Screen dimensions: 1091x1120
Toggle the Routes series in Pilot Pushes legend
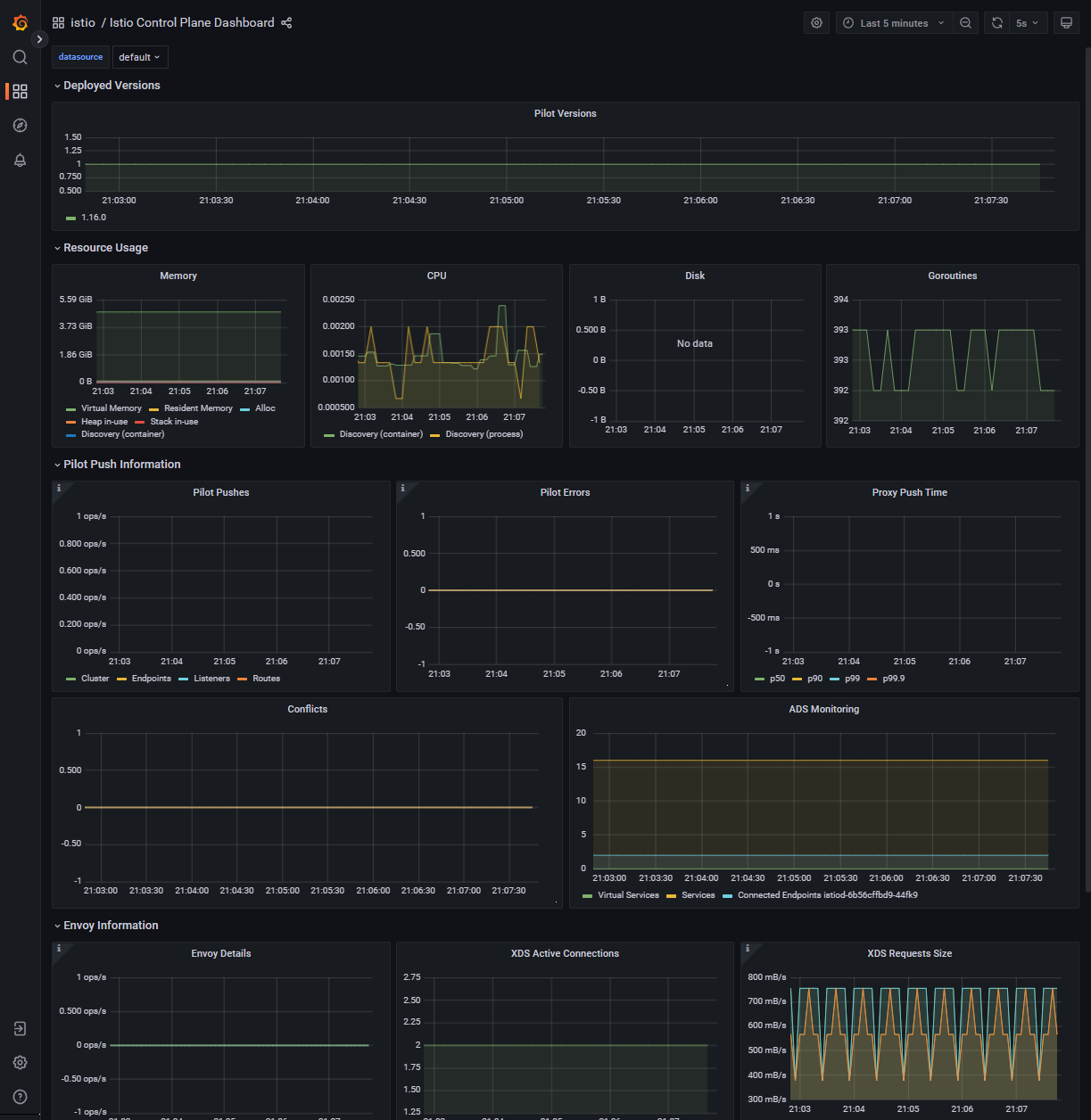click(266, 679)
